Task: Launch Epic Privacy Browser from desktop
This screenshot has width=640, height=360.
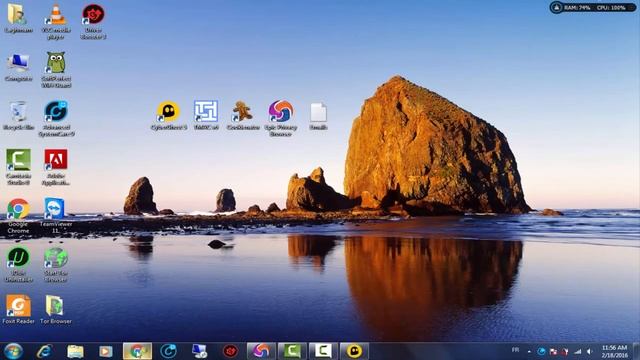Action: [280, 119]
